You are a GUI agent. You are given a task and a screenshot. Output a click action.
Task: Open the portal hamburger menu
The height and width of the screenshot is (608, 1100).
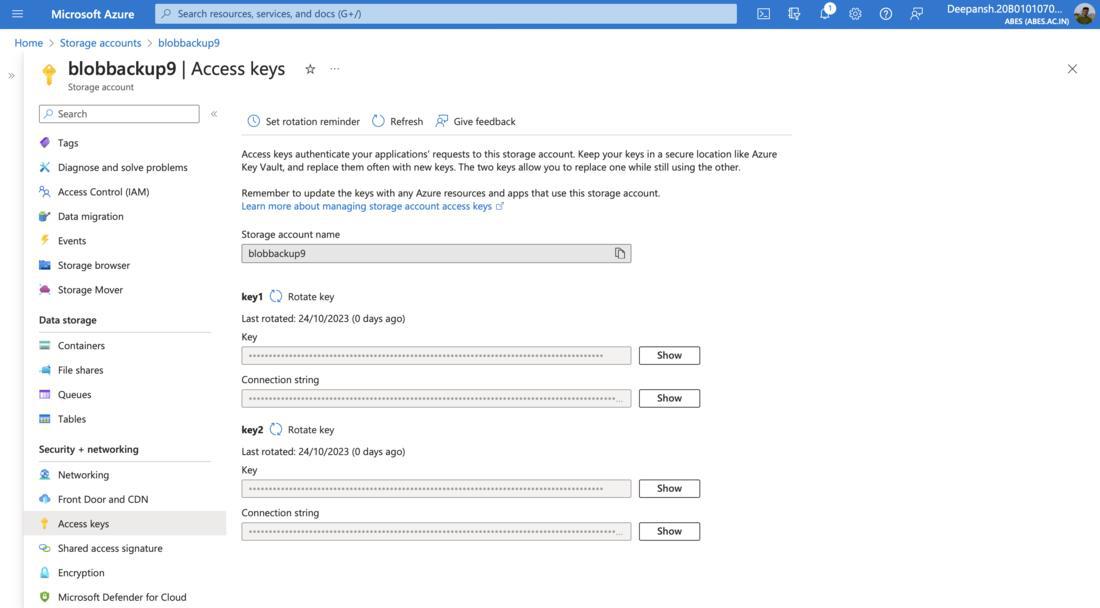(x=17, y=14)
